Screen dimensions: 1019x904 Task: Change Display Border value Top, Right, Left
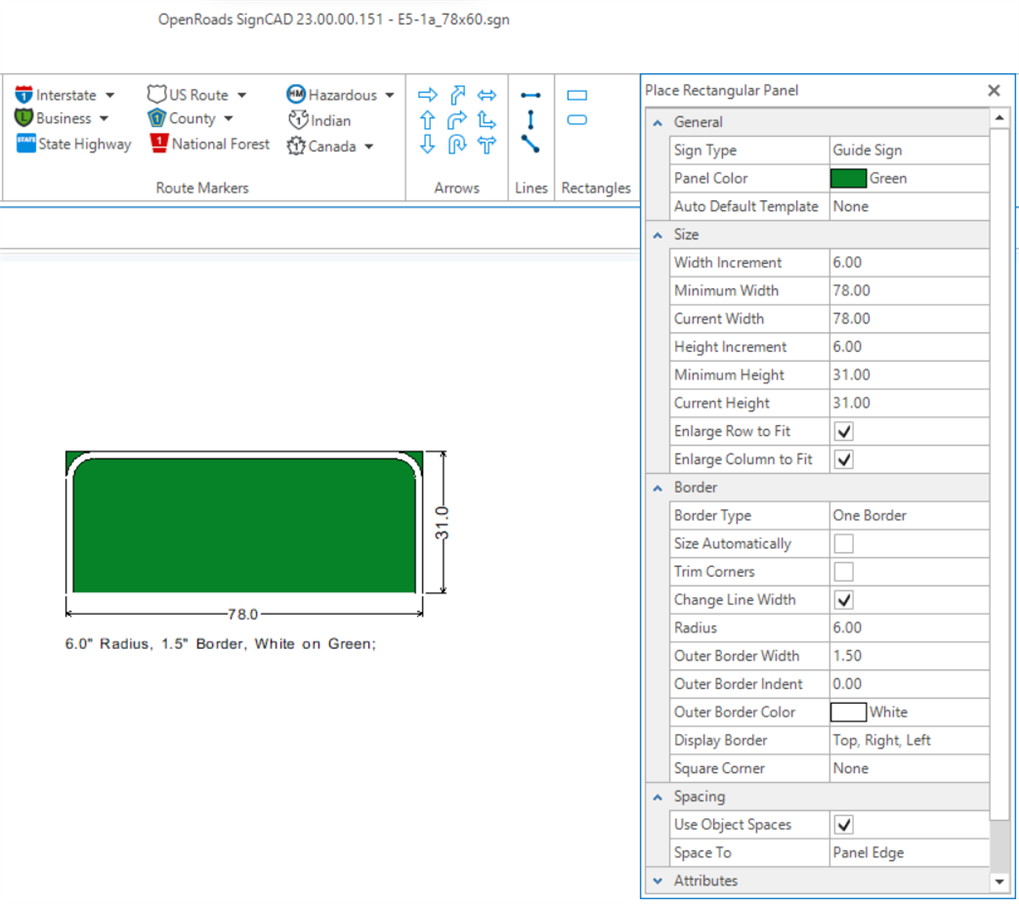tap(909, 740)
